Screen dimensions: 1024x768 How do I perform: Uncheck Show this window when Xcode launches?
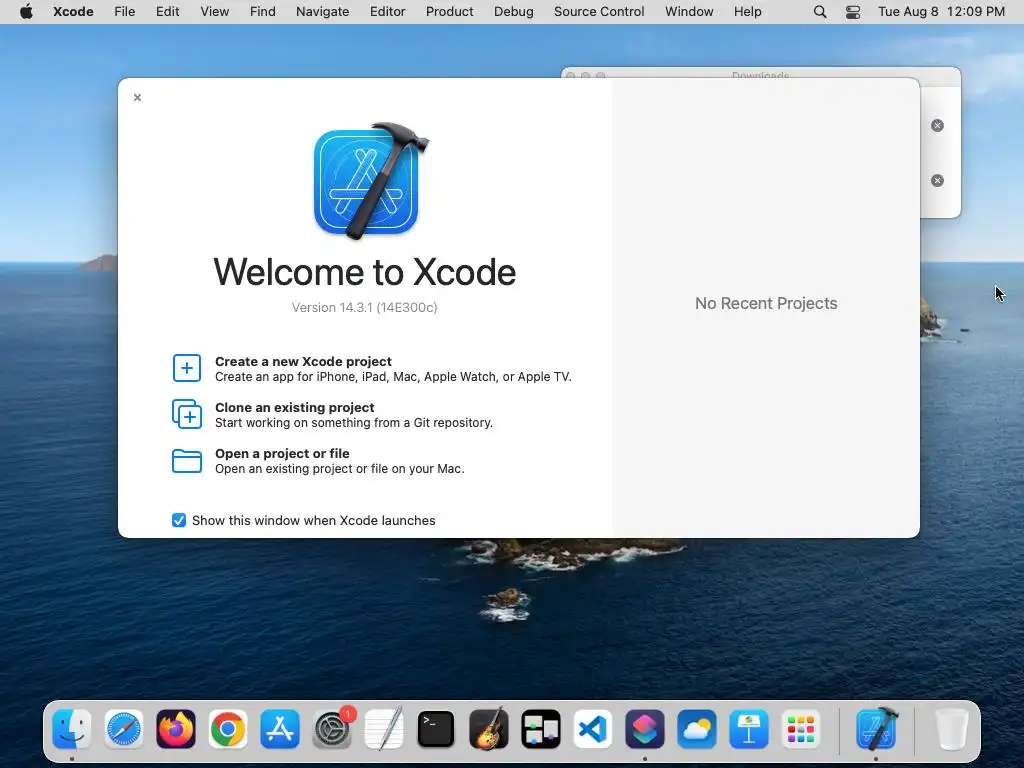pos(179,520)
